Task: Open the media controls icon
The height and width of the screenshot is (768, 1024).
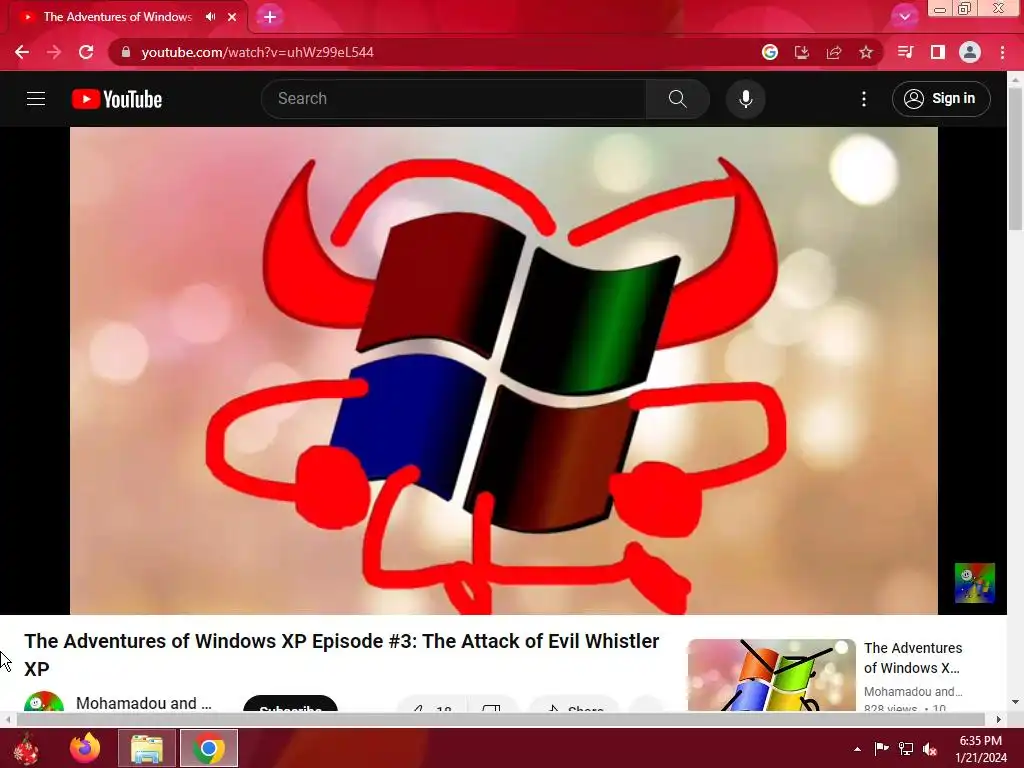Action: [905, 52]
